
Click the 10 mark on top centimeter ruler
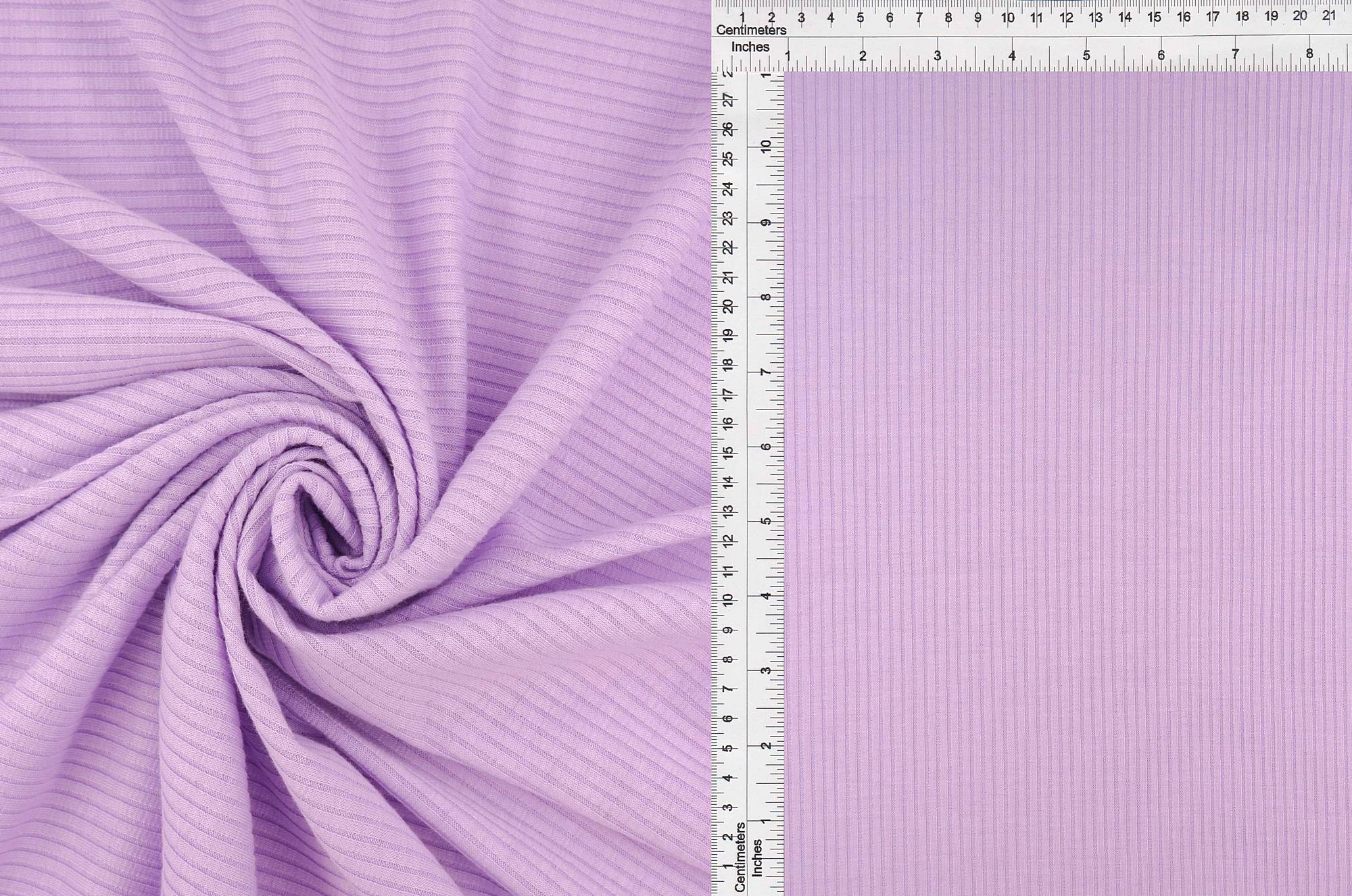click(1007, 18)
